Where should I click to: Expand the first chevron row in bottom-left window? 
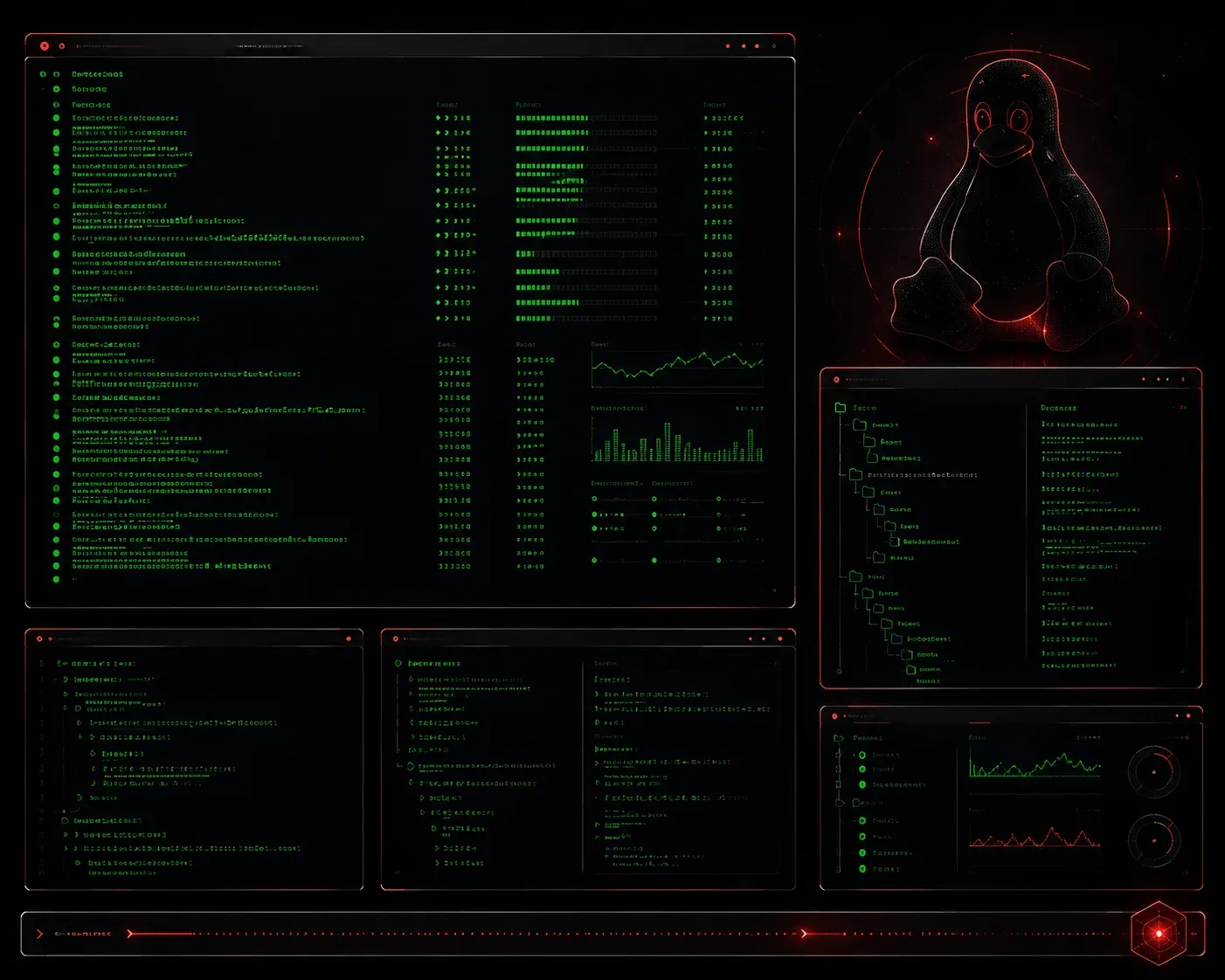[66, 679]
